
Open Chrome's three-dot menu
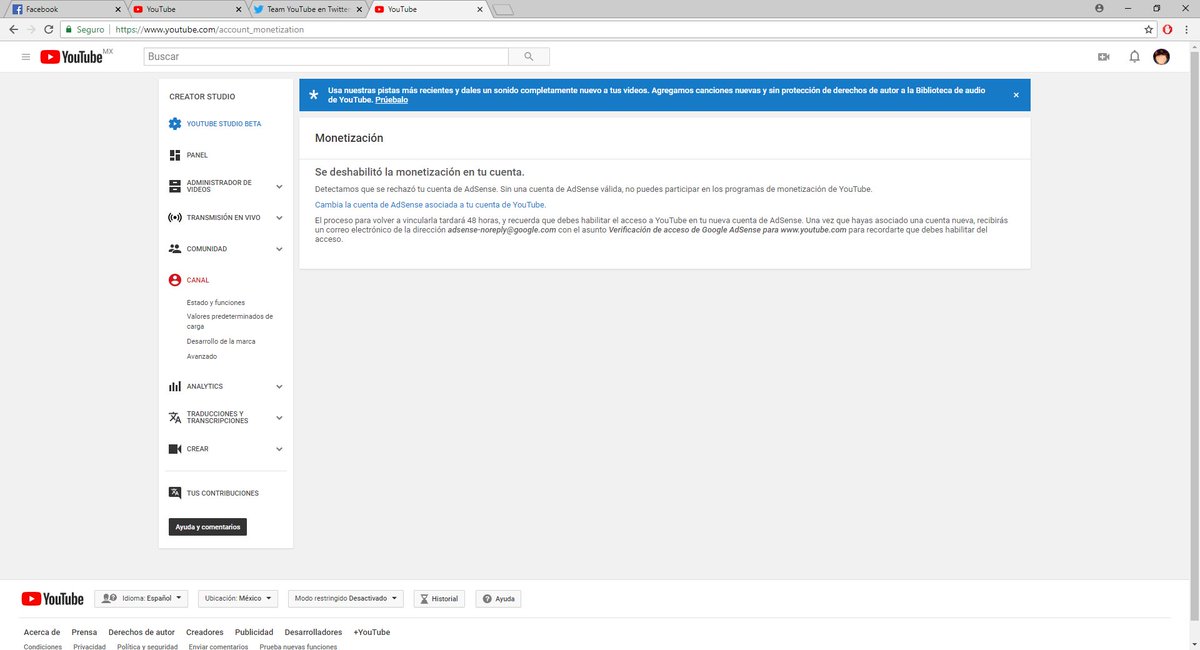[1188, 30]
